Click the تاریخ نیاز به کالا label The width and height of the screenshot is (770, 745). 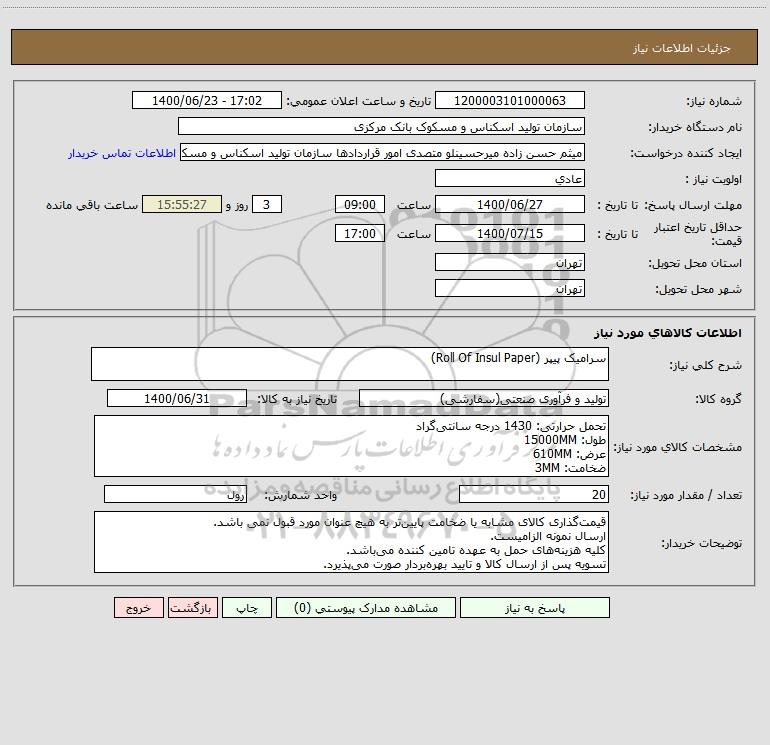[x=297, y=399]
